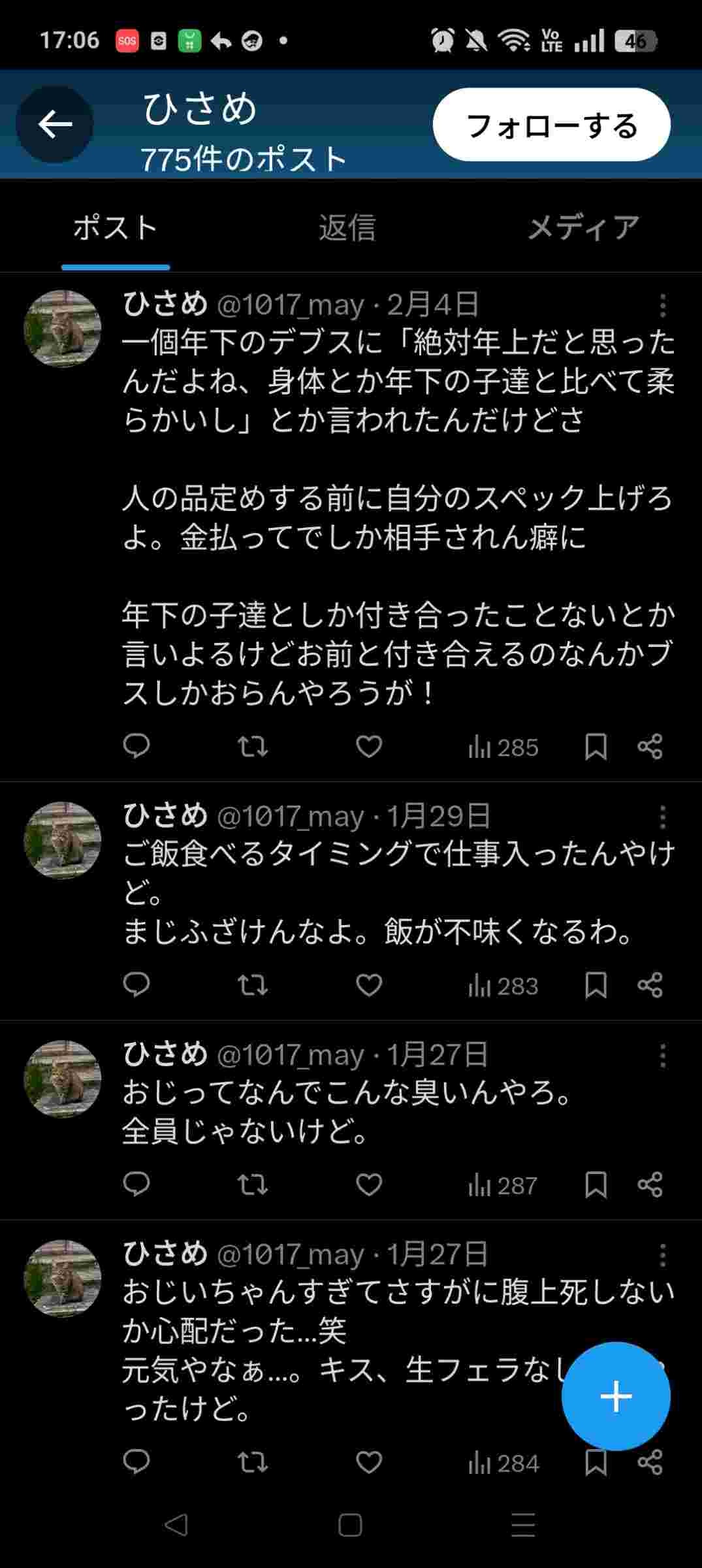Screen dimensions: 702x1568
Task: Repost the 2月4日 post
Action: pyautogui.click(x=252, y=746)
